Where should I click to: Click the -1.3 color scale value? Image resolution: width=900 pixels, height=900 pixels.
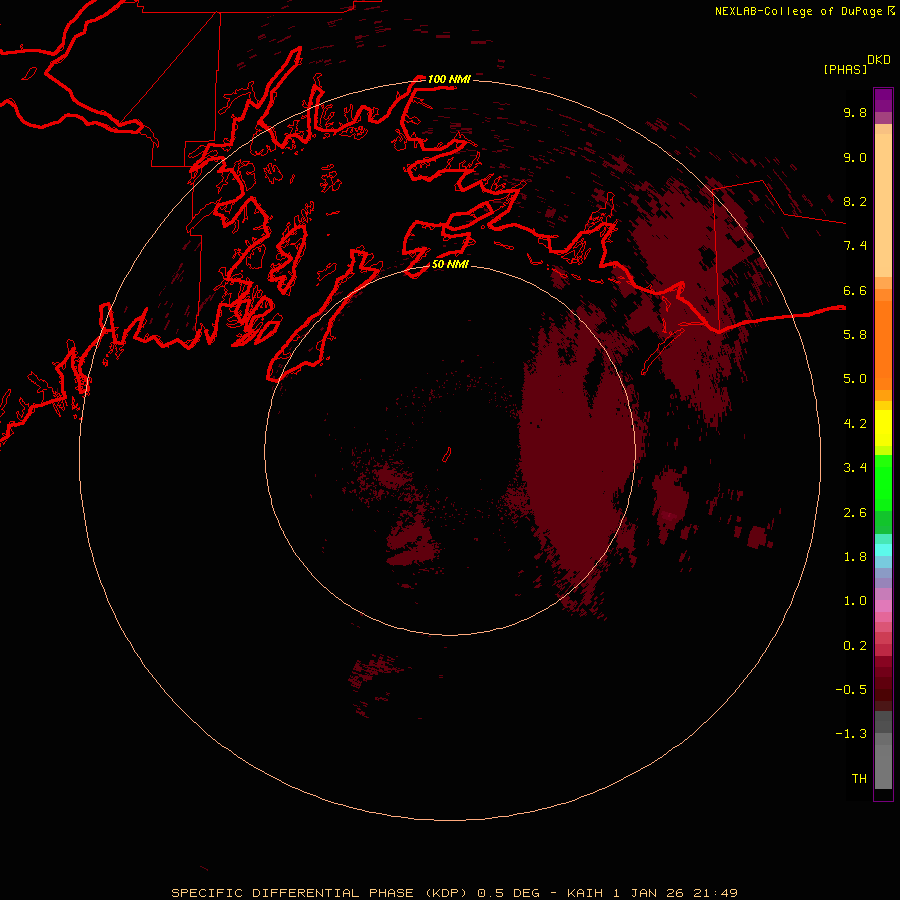click(x=851, y=734)
